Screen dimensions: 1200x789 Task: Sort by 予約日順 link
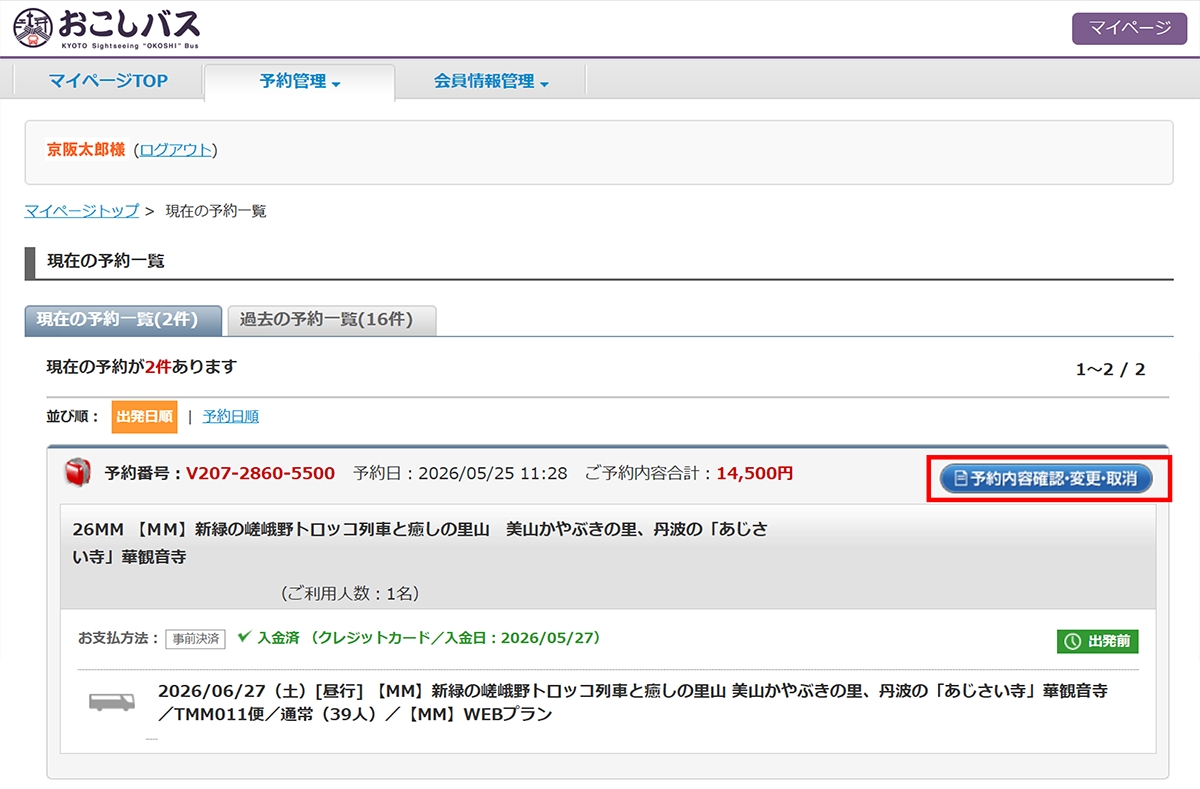pyautogui.click(x=231, y=416)
